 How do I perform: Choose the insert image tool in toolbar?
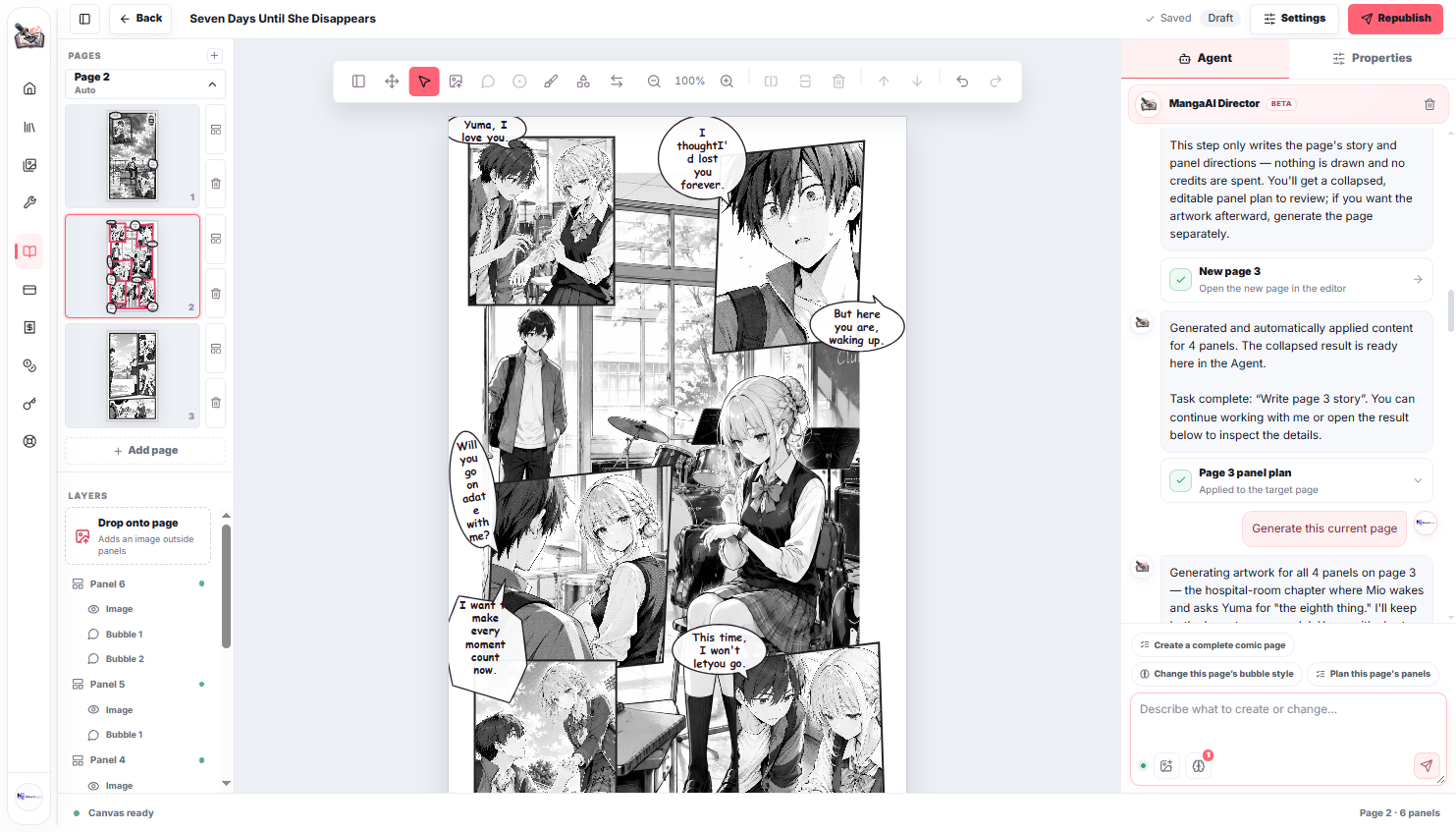click(x=457, y=82)
